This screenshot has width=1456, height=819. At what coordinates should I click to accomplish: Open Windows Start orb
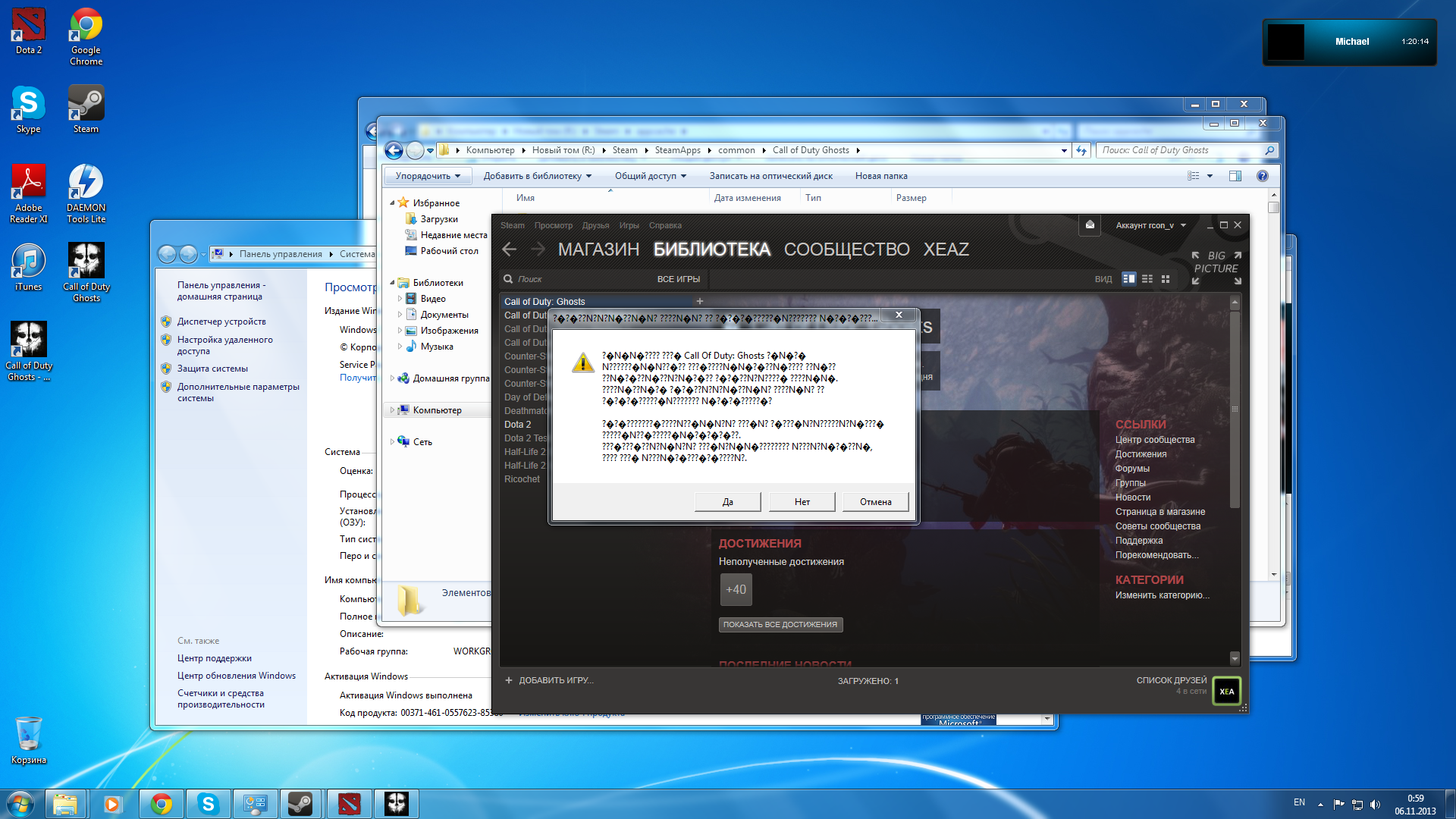[x=20, y=804]
